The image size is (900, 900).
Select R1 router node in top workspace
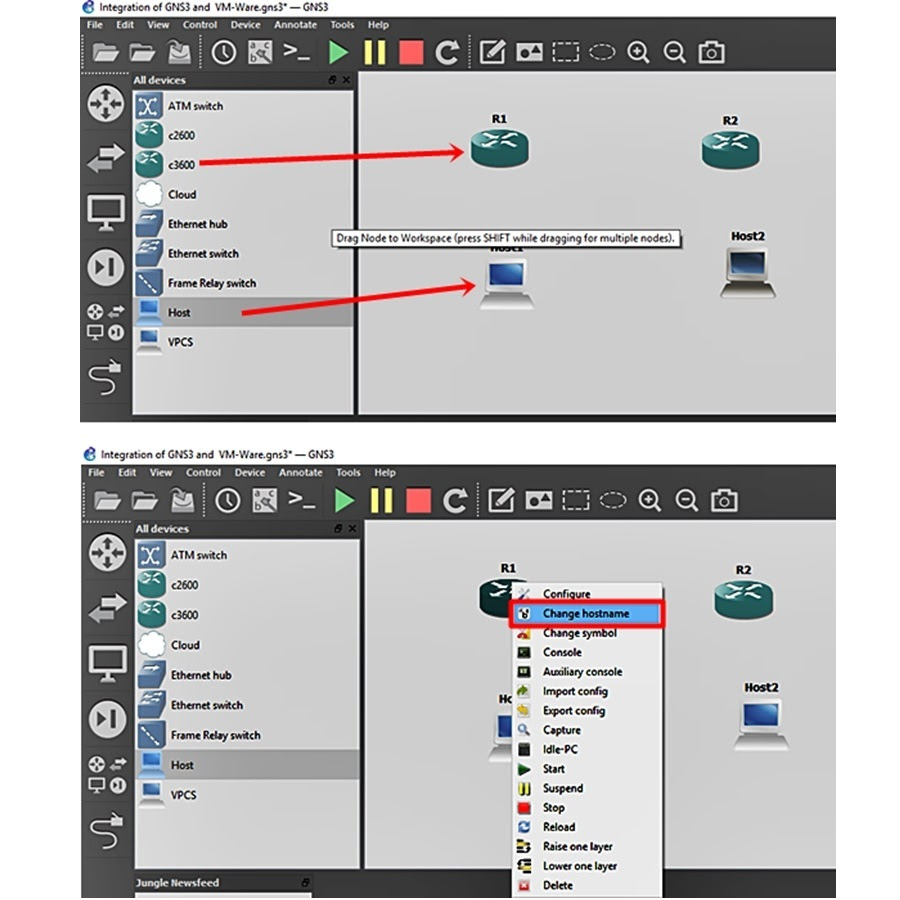tap(499, 148)
